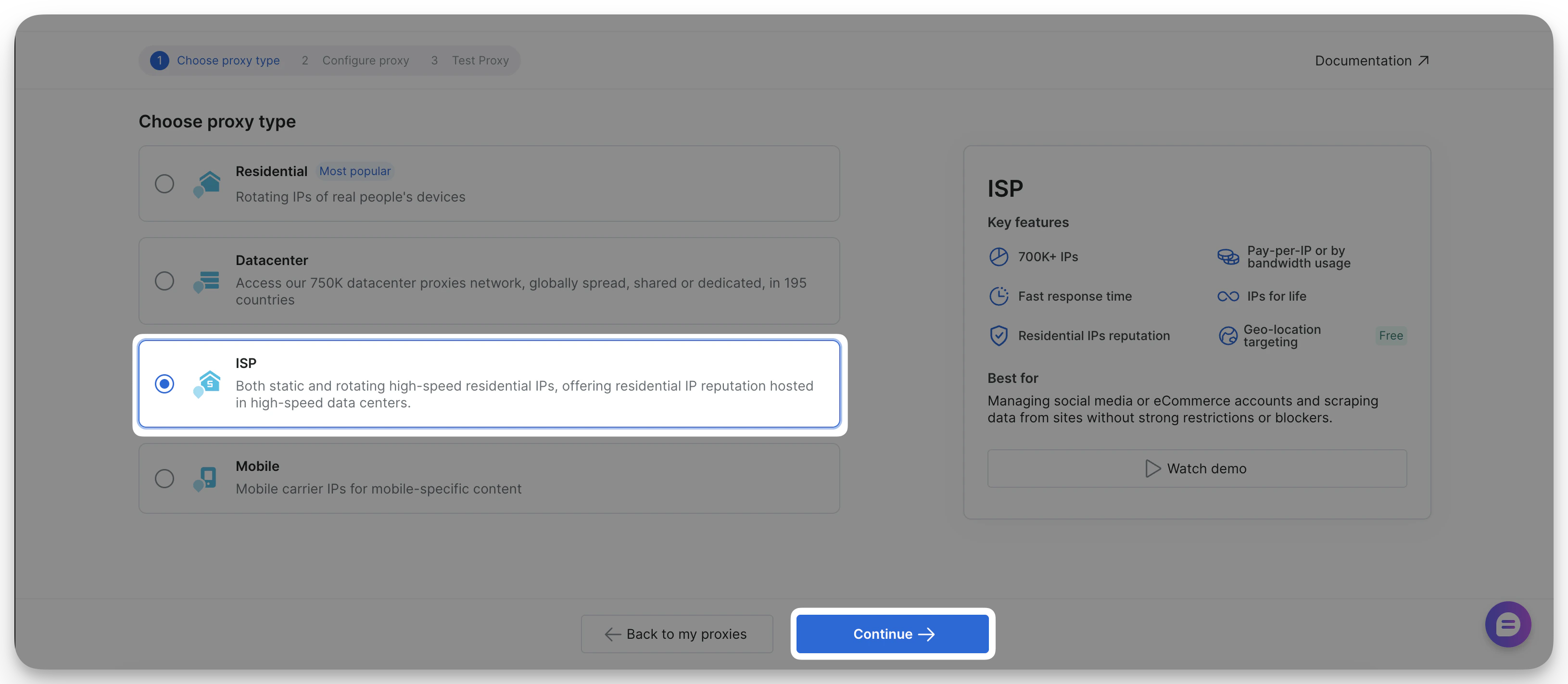
Task: Click the Datacenter server stack icon
Action: click(206, 280)
